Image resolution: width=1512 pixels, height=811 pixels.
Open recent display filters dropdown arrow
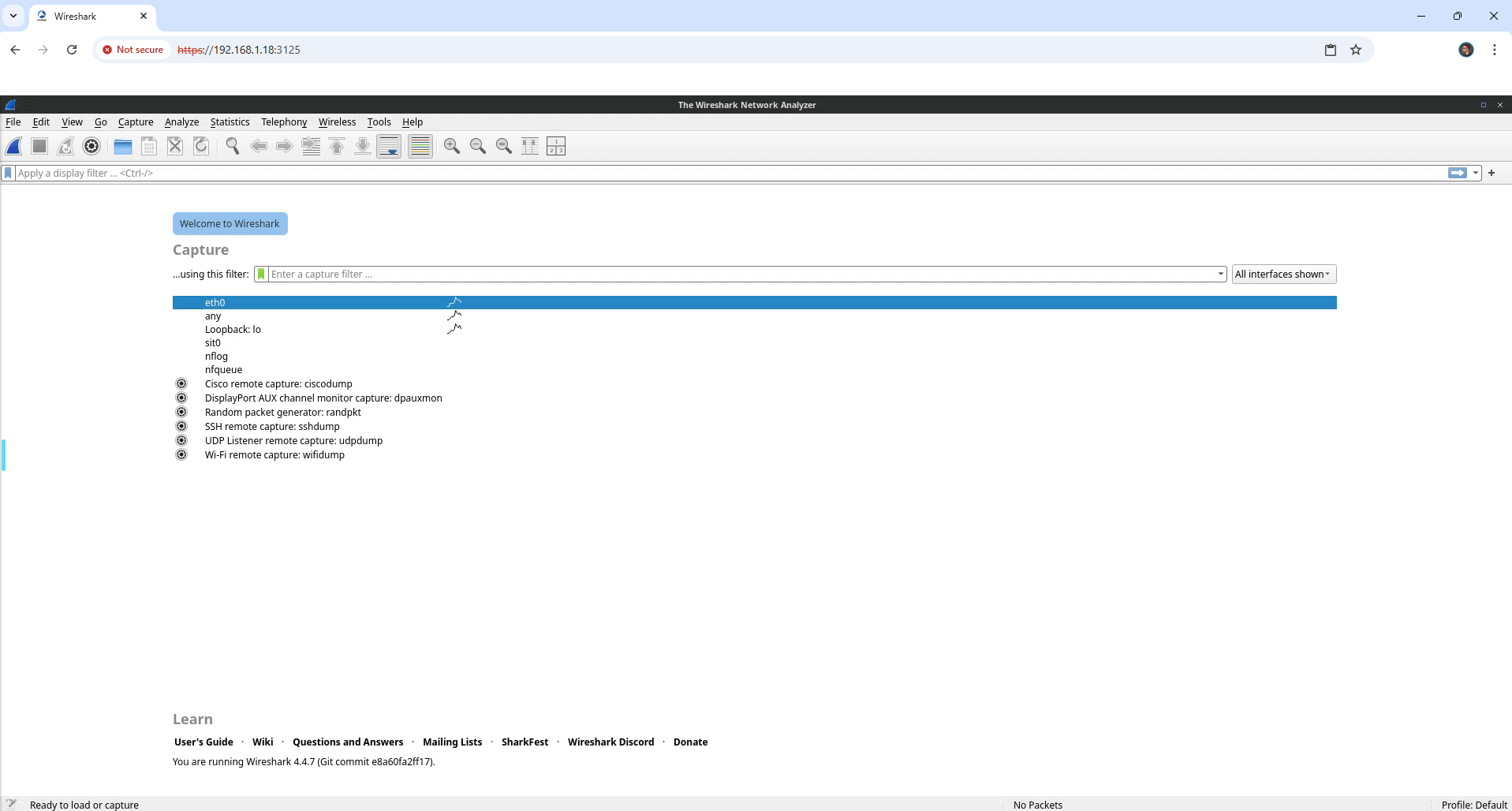1476,173
